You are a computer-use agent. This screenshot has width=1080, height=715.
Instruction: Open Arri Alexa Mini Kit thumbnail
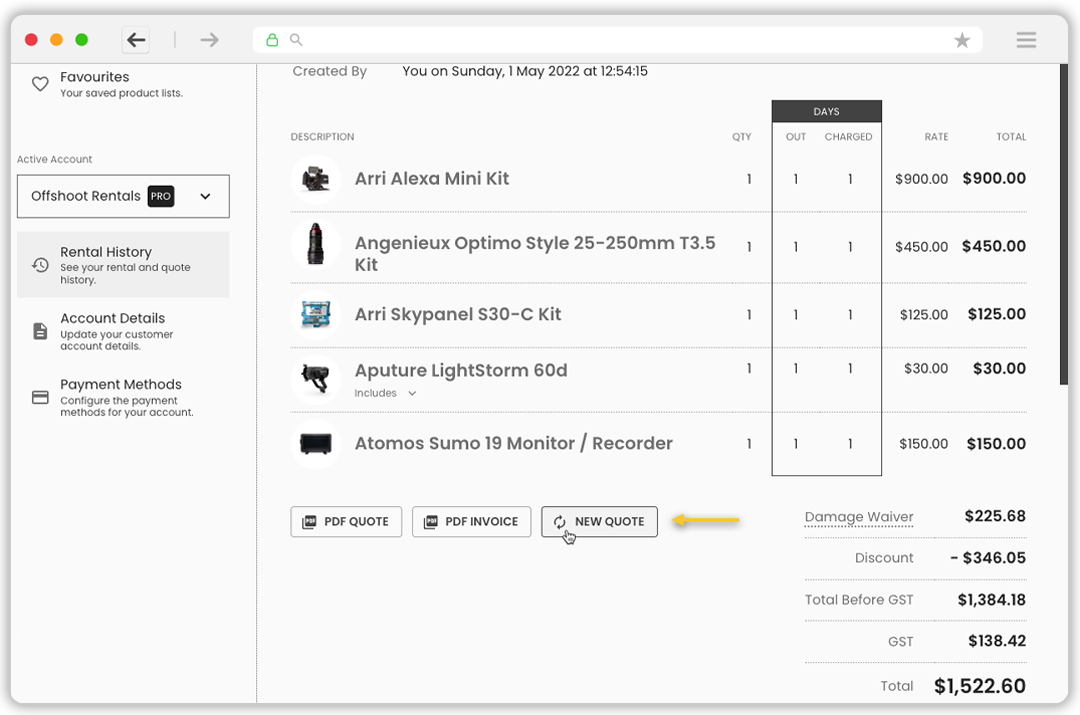315,179
